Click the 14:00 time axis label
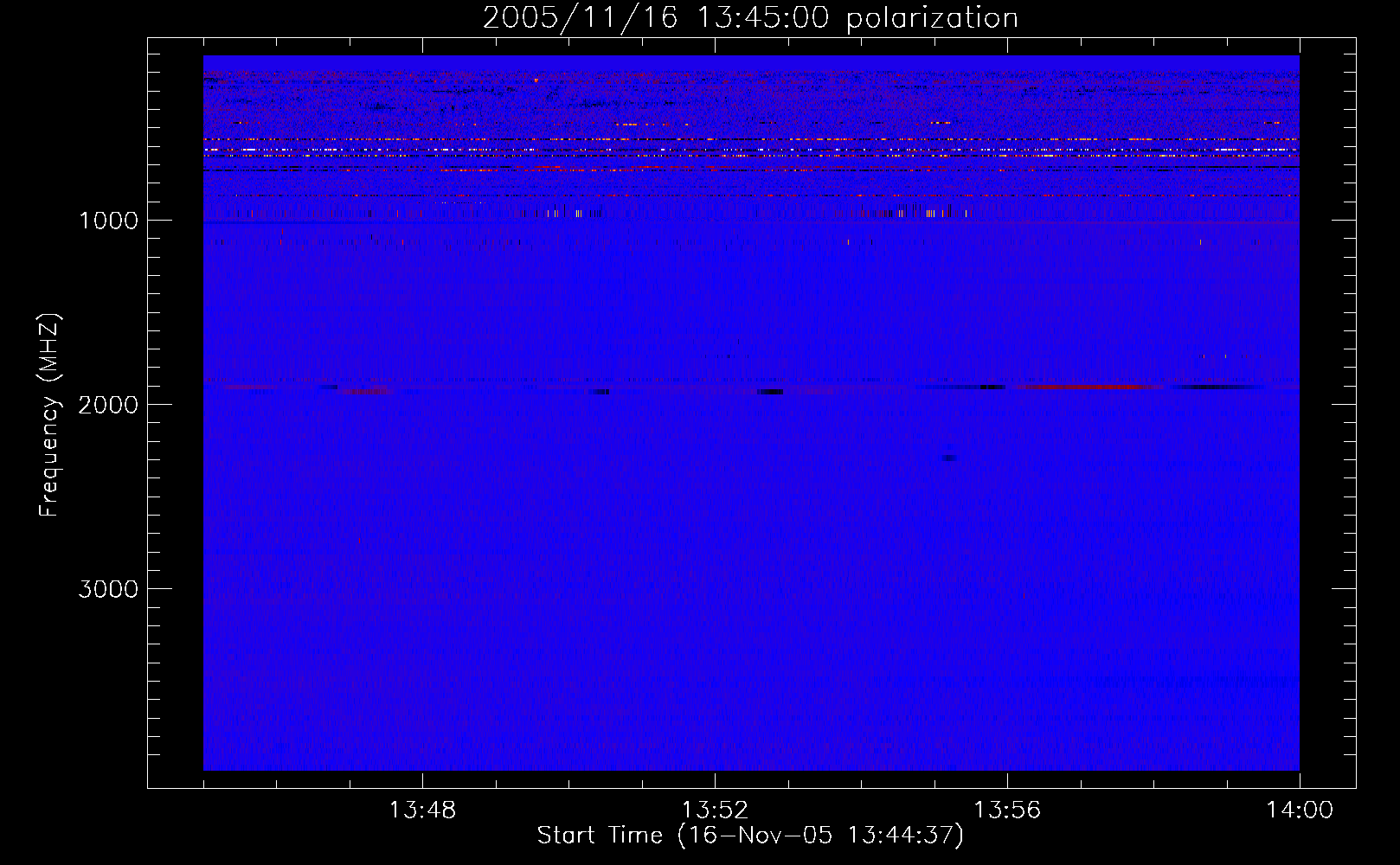Viewport: 1400px width, 865px height. tap(1300, 811)
